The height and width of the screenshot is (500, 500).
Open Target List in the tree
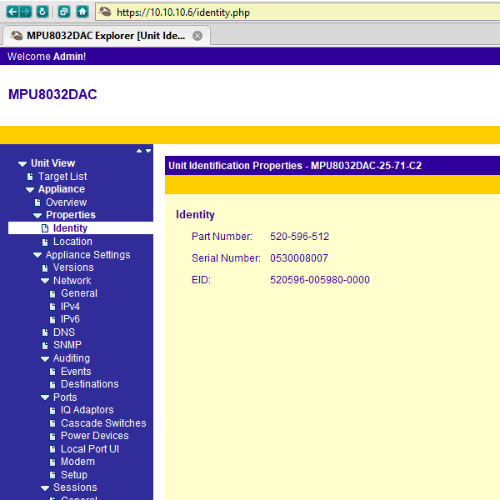point(62,176)
